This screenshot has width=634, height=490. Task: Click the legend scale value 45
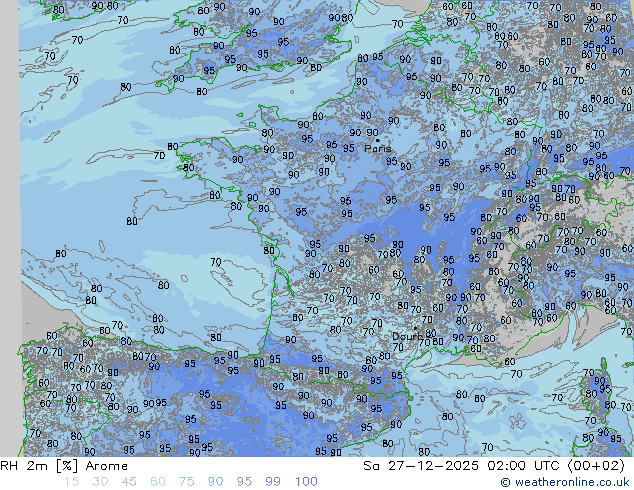pyautogui.click(x=129, y=482)
